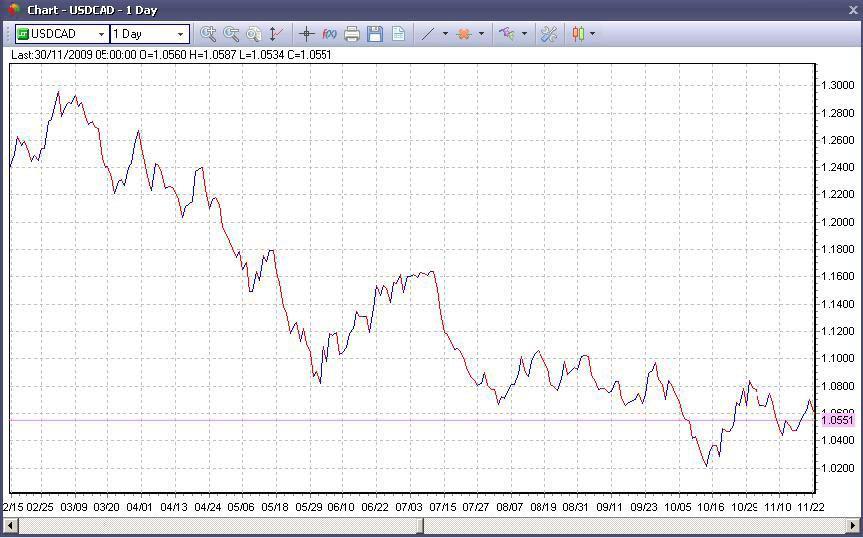Open the document template icon
Image resolution: width=863 pixels, height=538 pixels.
tap(398, 34)
